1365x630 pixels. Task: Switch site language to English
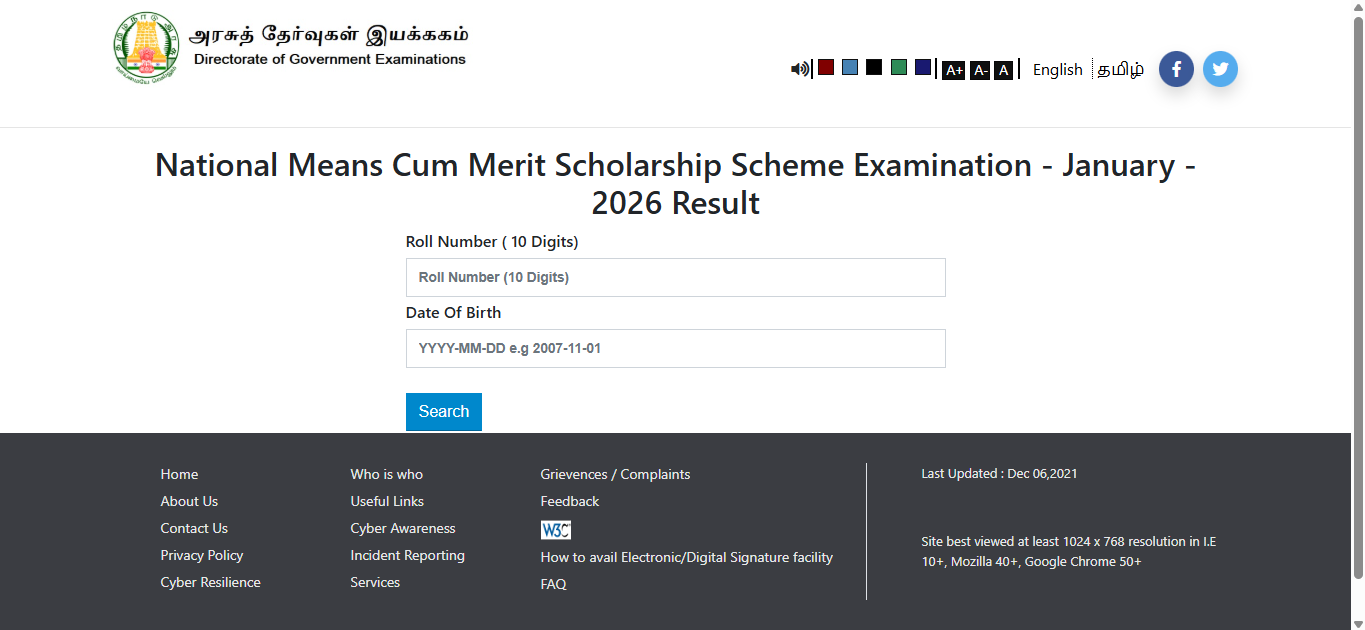click(1057, 70)
